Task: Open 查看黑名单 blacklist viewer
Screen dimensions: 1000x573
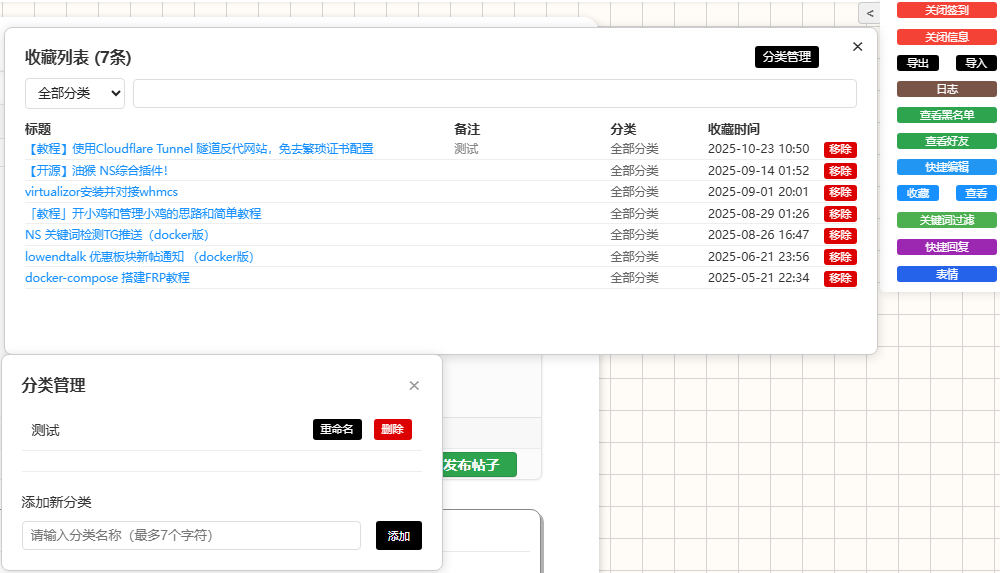Action: (946, 115)
